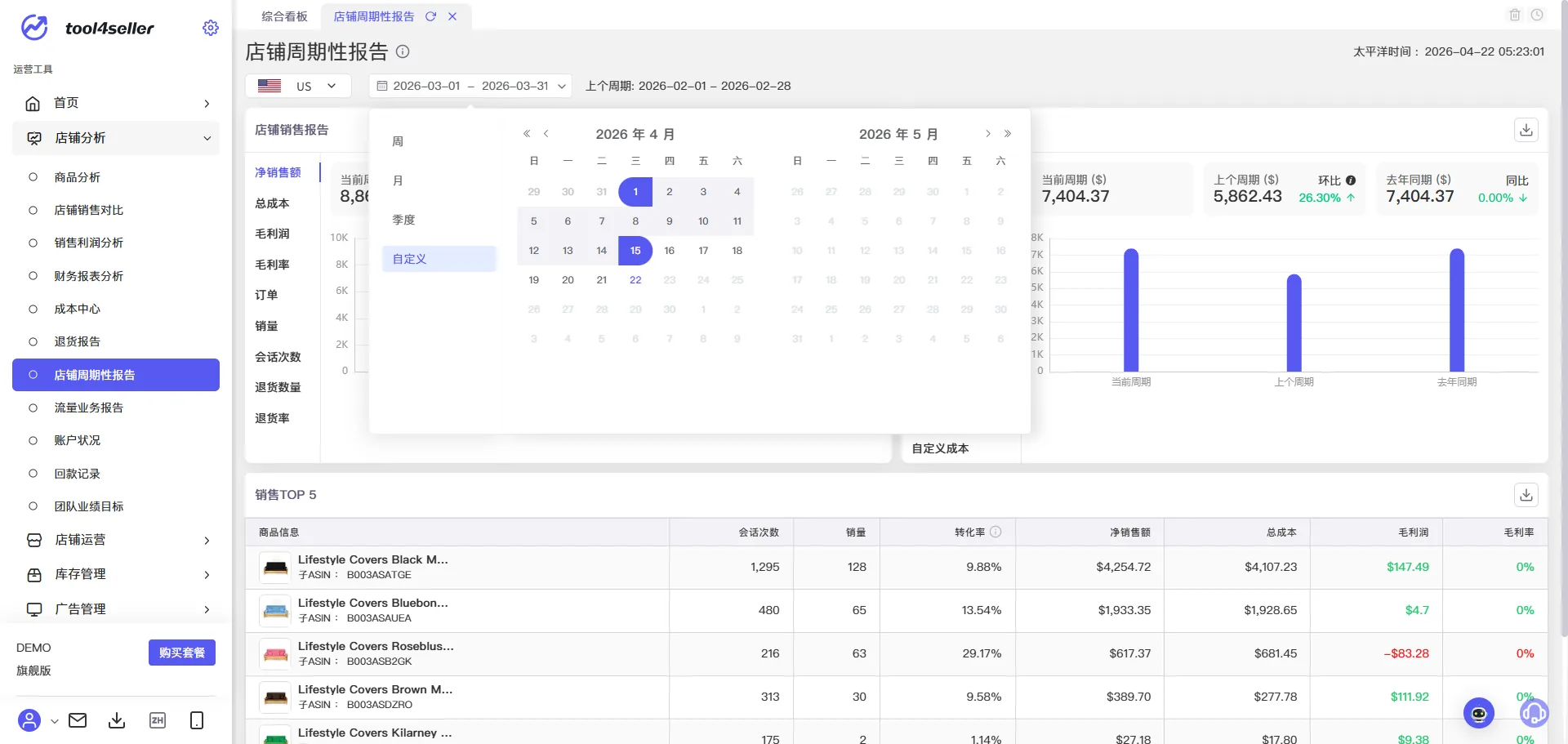The image size is (1568, 744).
Task: Click the Lifestyle Covers Roseblus product thumbnail
Action: pos(275,653)
